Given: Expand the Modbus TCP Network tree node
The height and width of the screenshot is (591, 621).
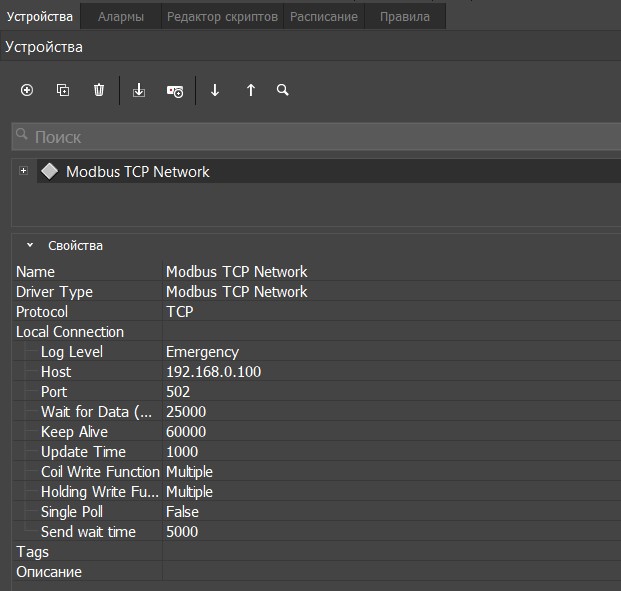Looking at the screenshot, I should [x=23, y=171].
